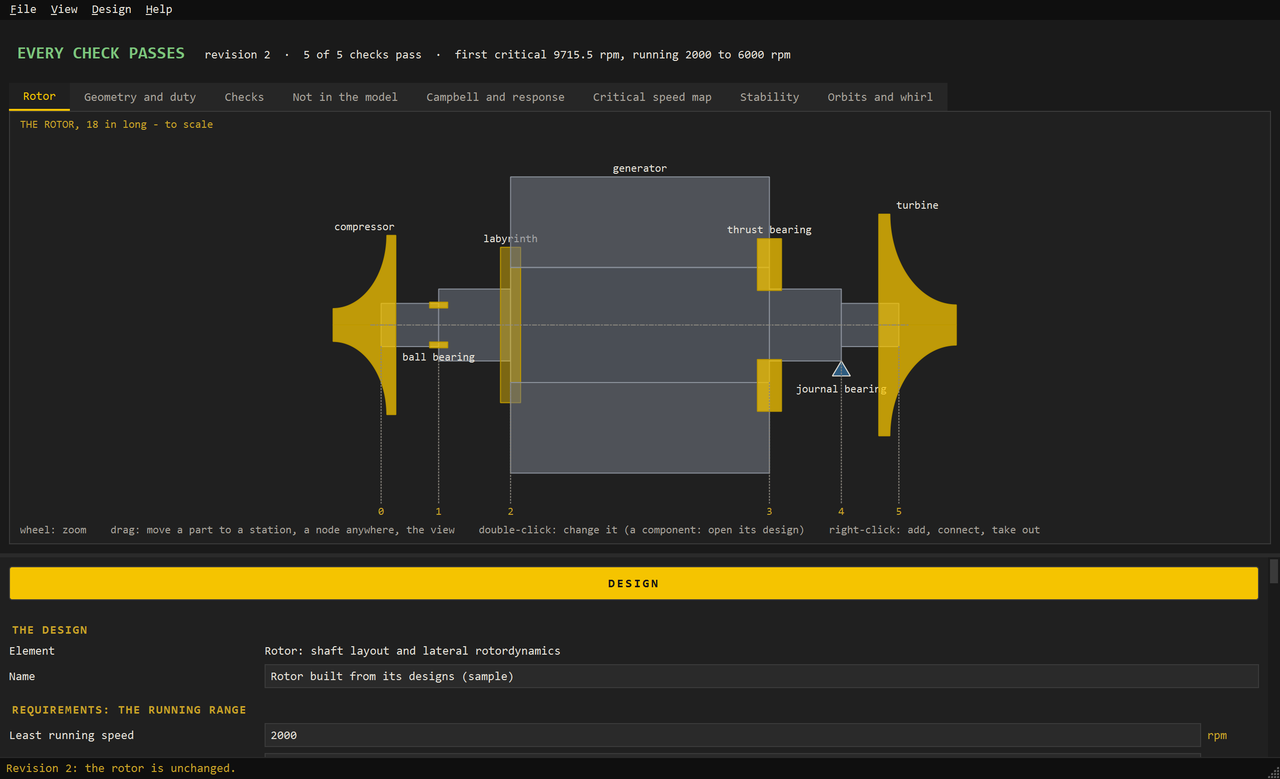Go to Campbell and response tab
Screen dimensions: 1280x779
point(496,97)
